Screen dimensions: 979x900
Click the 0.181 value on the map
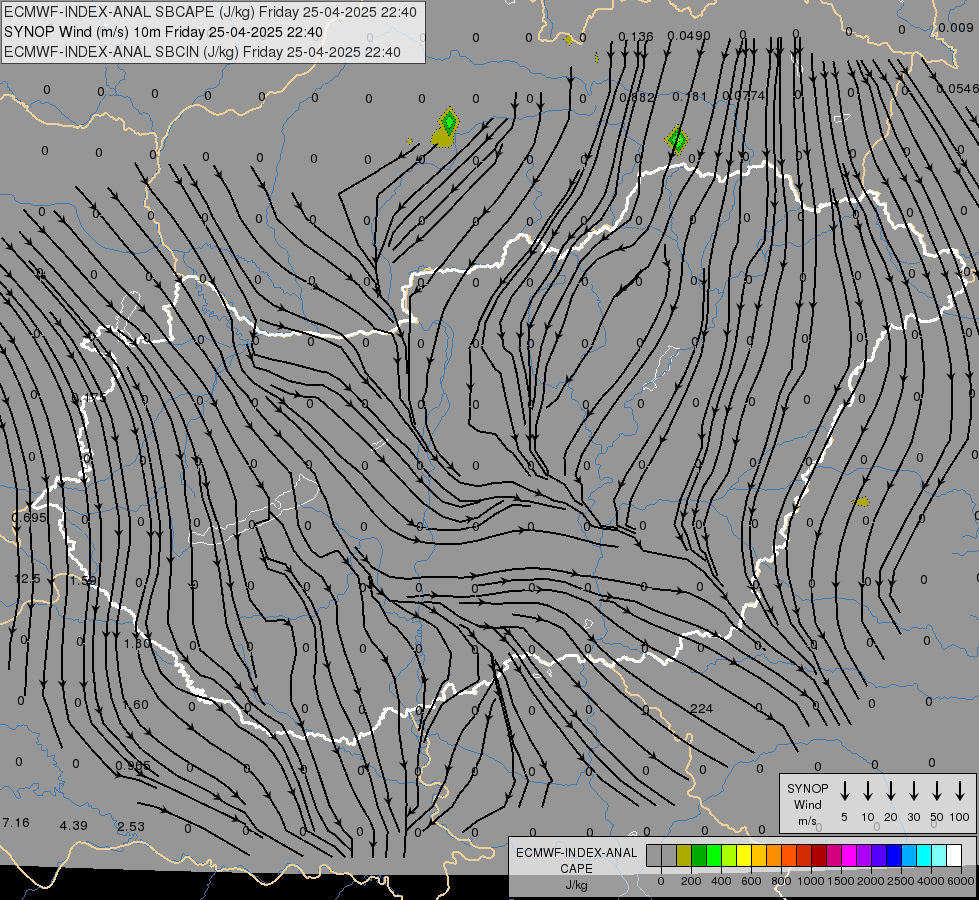tap(689, 97)
